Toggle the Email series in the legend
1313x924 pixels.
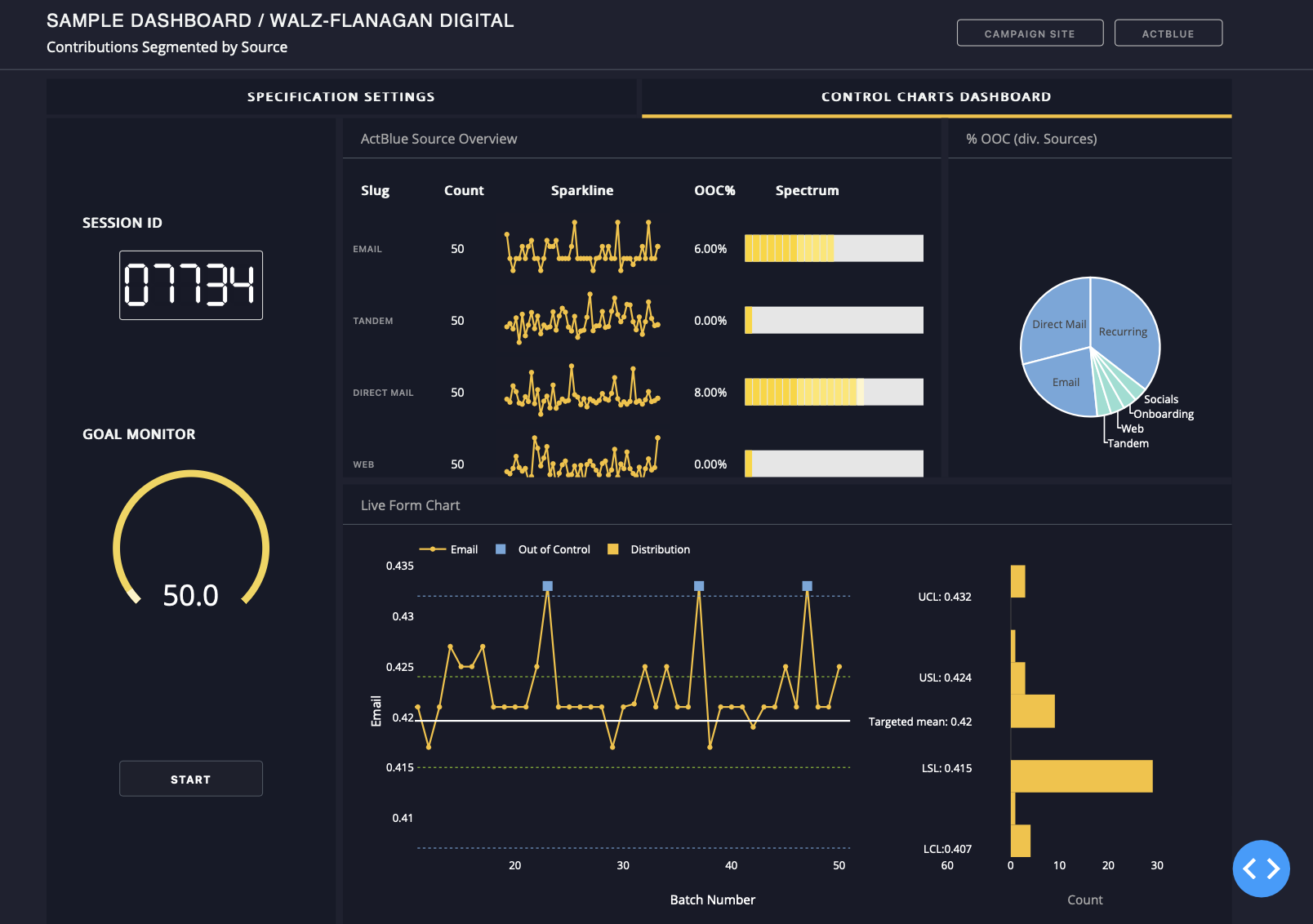(450, 549)
